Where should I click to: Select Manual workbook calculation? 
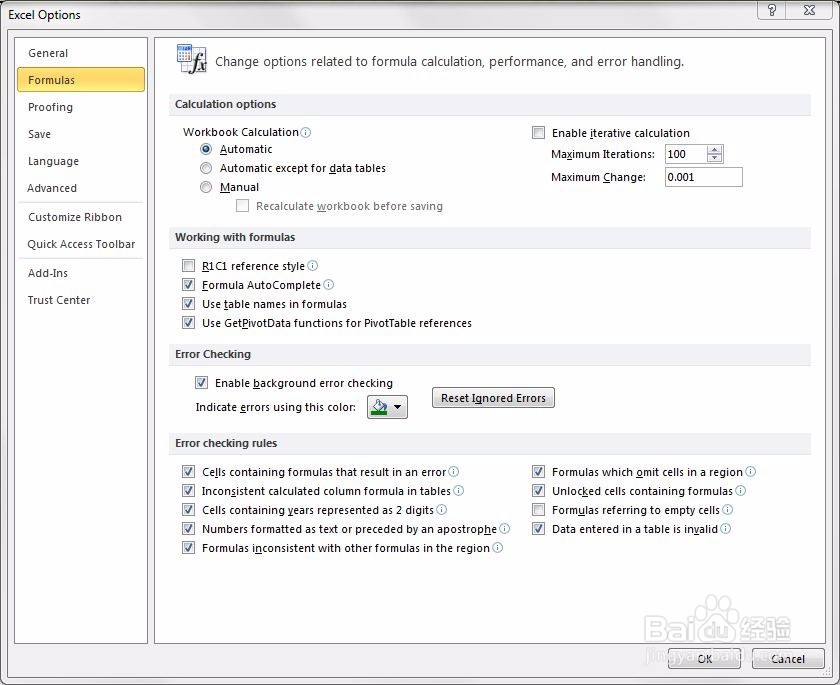point(206,187)
